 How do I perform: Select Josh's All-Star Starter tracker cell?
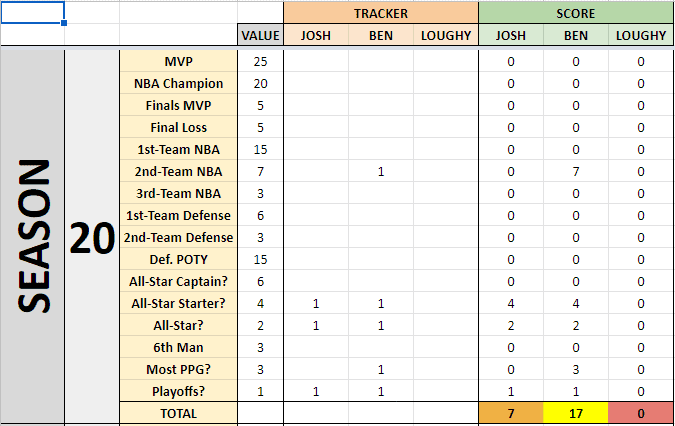click(x=316, y=303)
